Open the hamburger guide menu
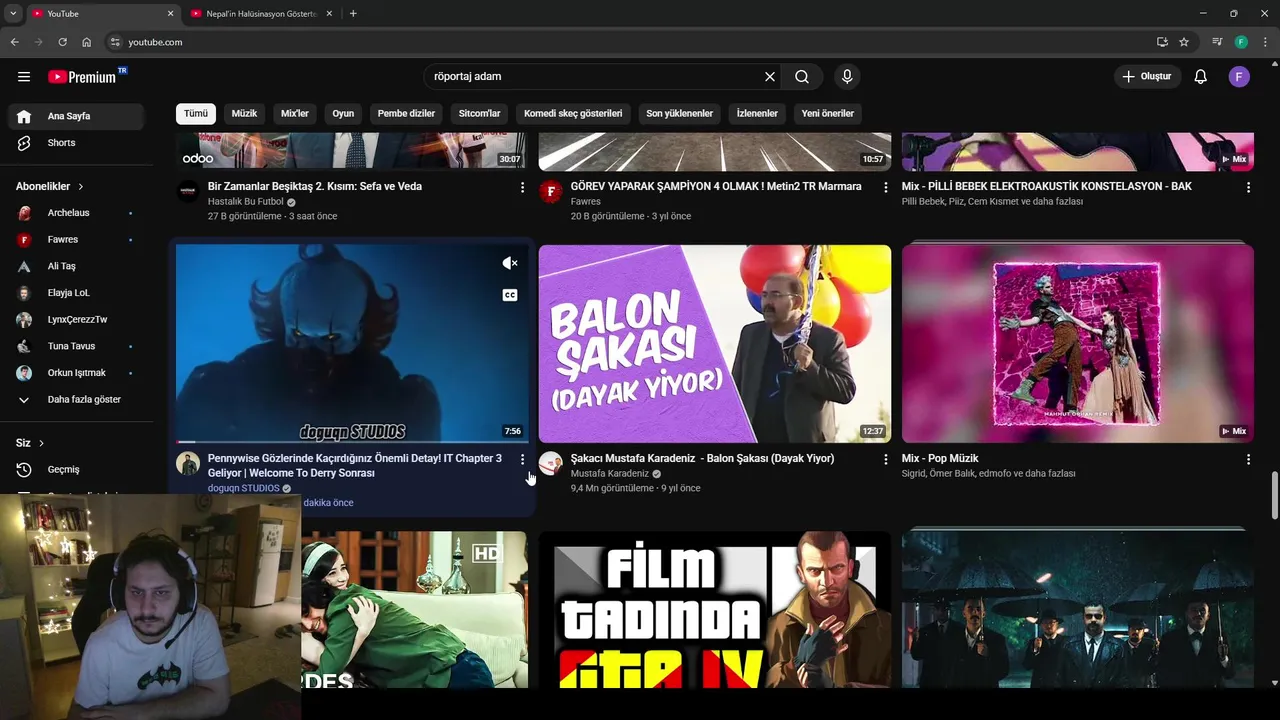Screen dimensions: 1280x720 (24, 77)
